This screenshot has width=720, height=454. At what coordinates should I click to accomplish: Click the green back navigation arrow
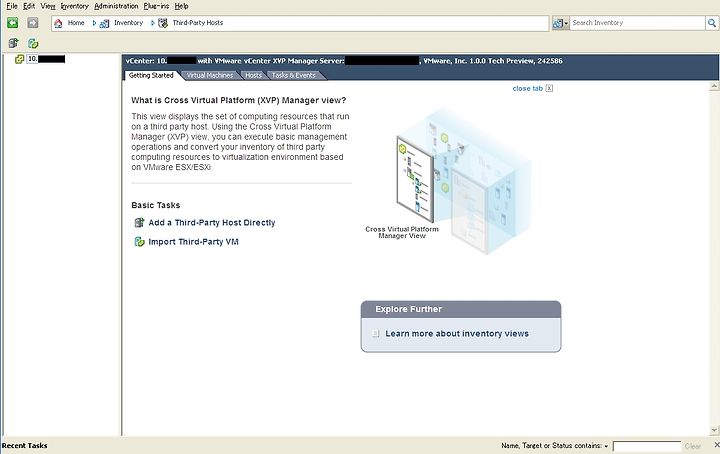coord(12,22)
